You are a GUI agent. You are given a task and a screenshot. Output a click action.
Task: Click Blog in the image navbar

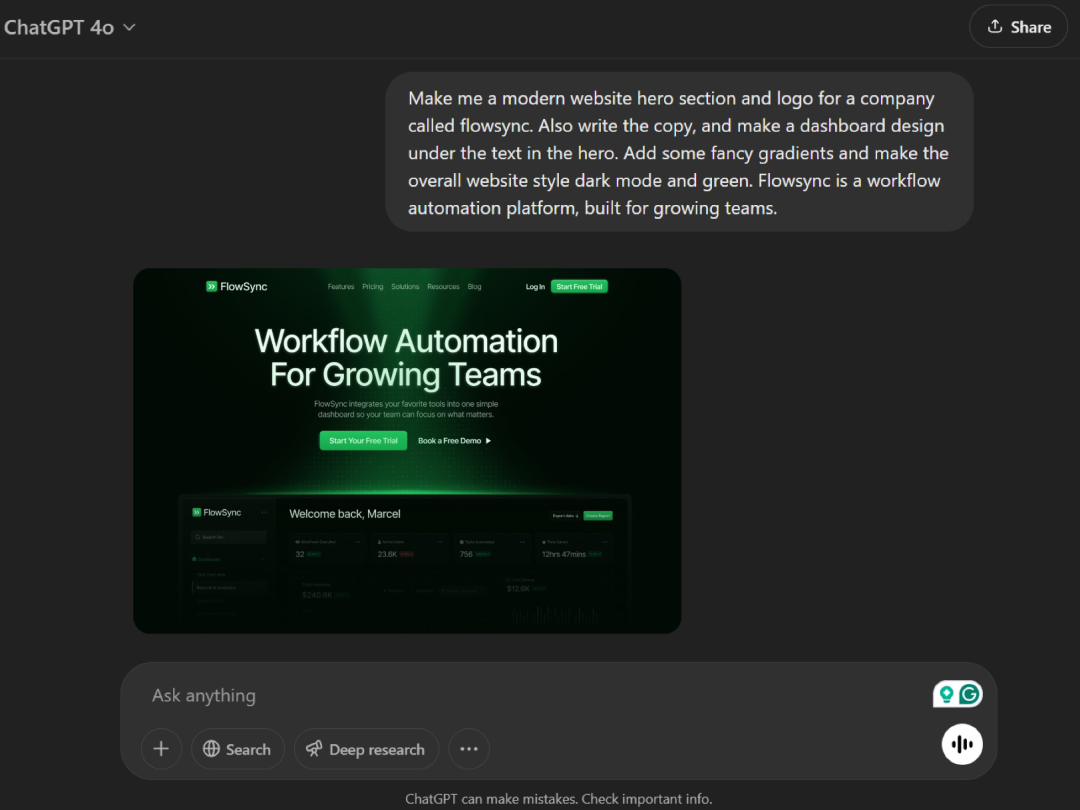click(x=475, y=287)
